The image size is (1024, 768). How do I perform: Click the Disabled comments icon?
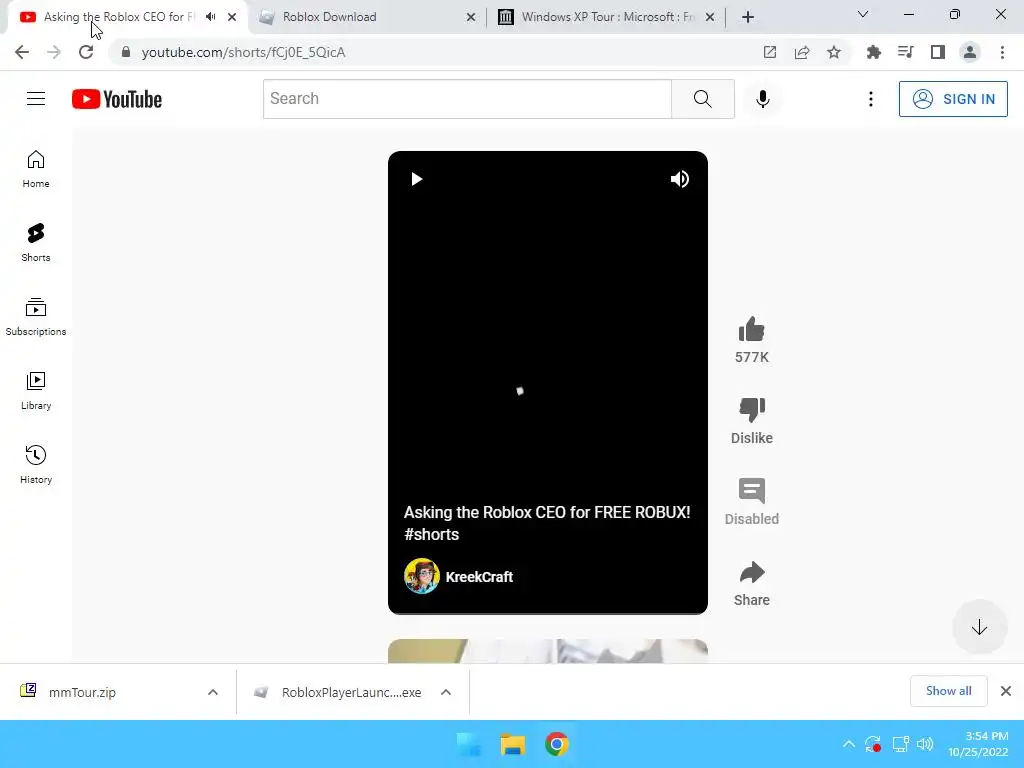(x=752, y=491)
